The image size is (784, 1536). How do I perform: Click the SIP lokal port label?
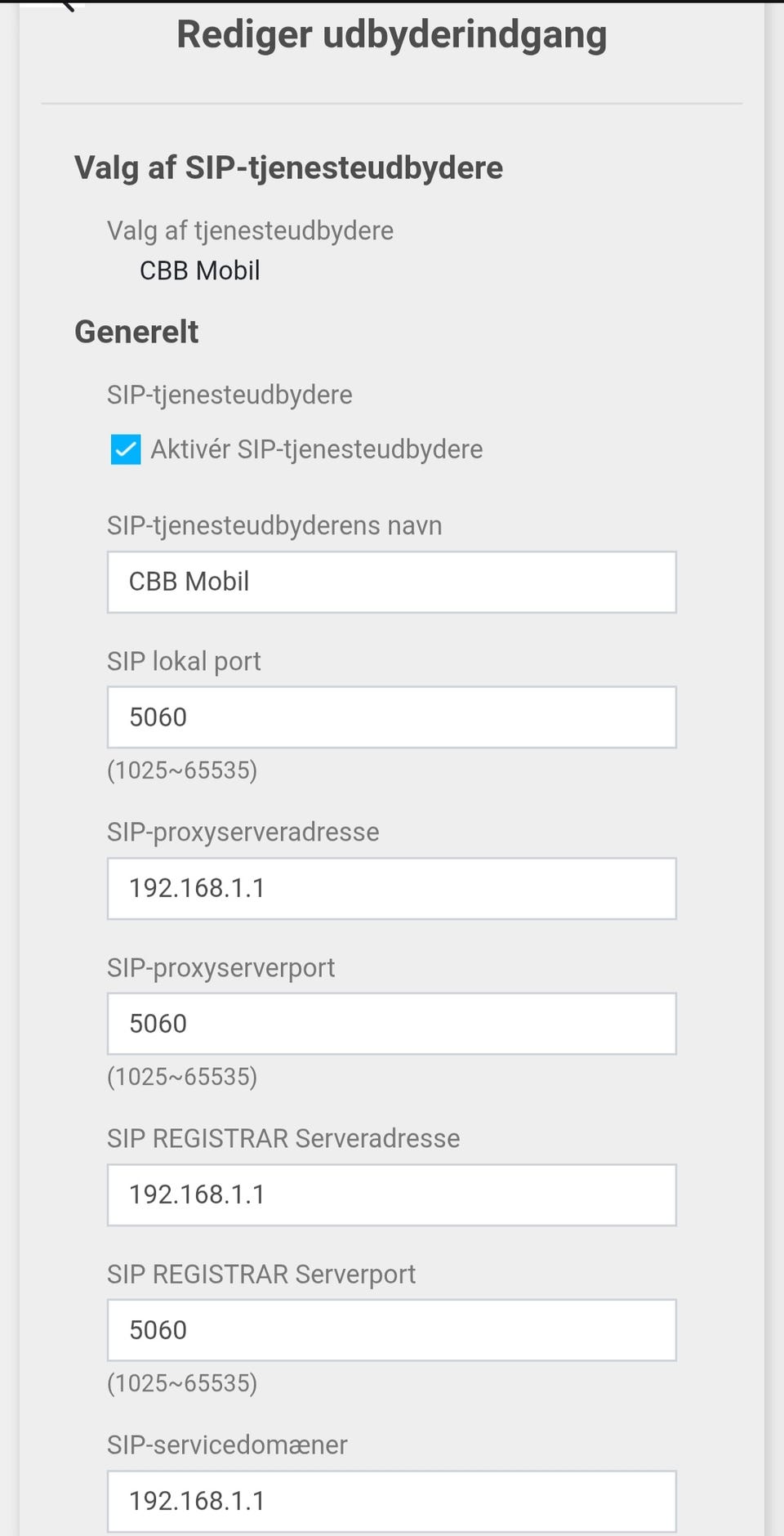point(184,661)
